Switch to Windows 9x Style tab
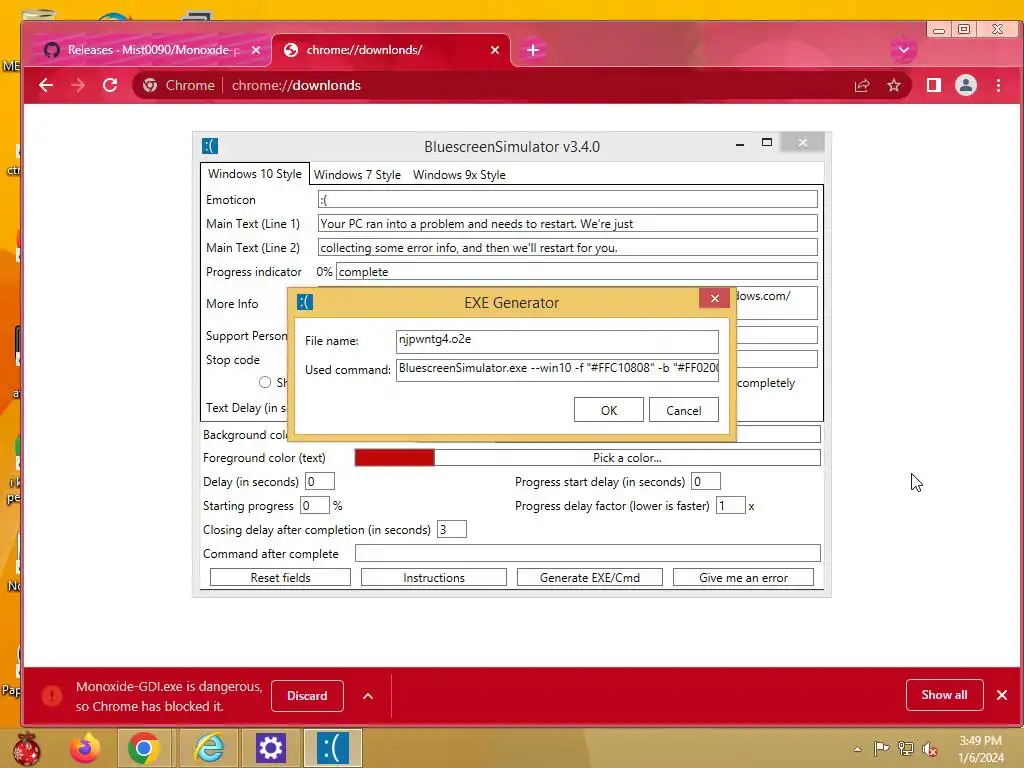1024x768 pixels. 459,175
